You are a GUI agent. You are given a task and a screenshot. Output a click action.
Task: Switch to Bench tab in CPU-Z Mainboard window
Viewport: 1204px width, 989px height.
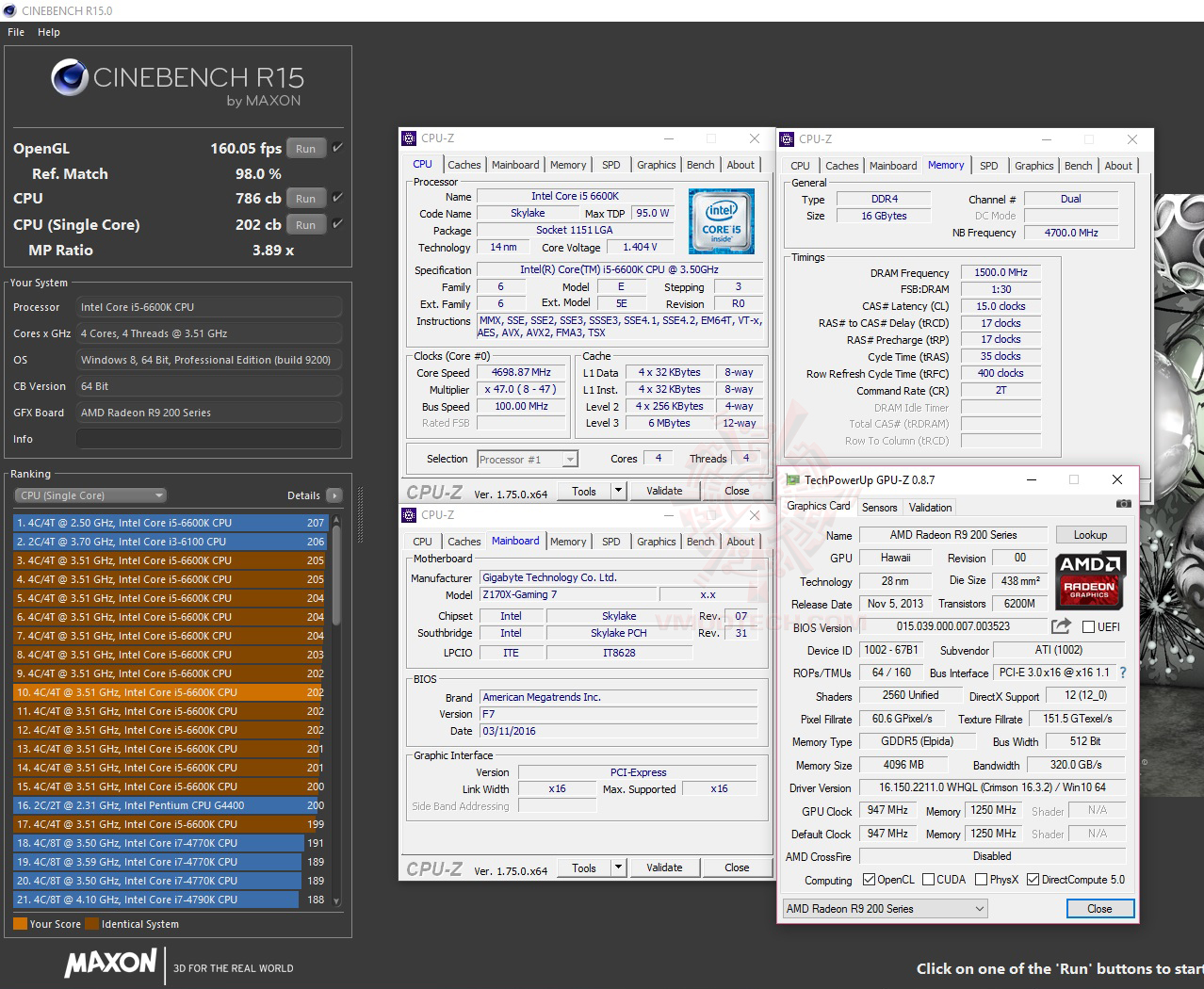coord(700,542)
